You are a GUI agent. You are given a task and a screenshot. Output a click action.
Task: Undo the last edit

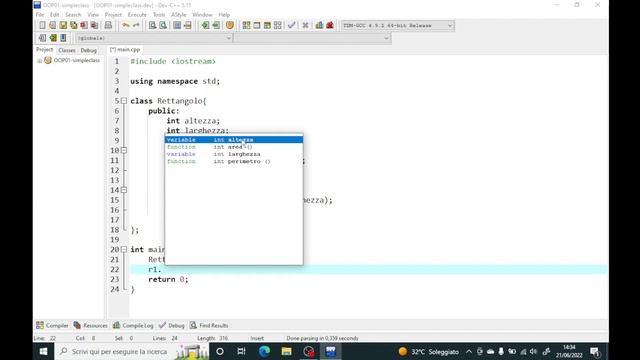pyautogui.click(x=126, y=25)
